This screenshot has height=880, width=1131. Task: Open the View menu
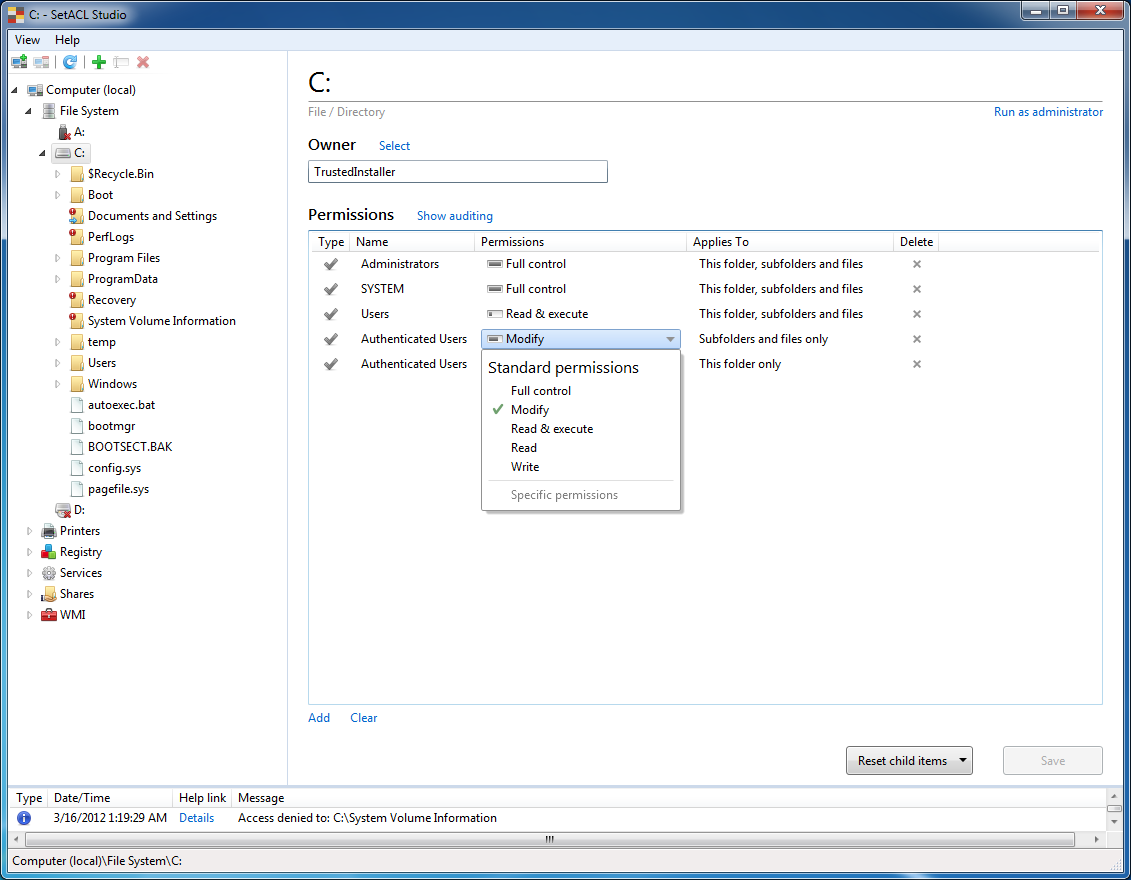coord(28,40)
